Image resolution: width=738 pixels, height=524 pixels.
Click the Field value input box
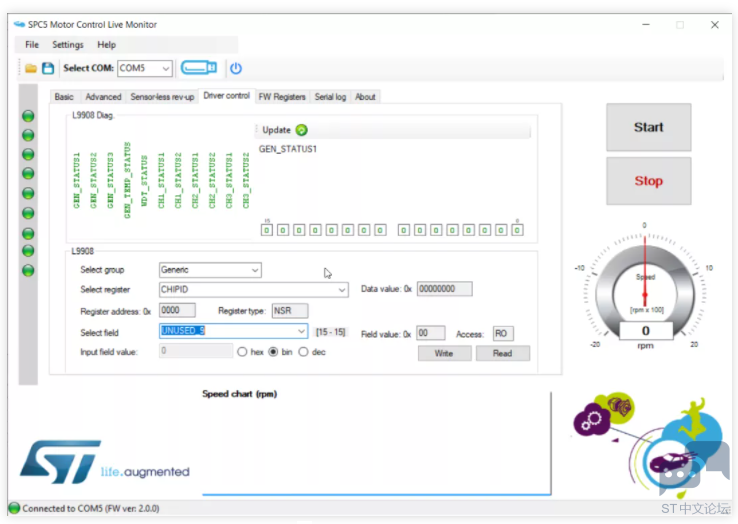[x=431, y=333]
